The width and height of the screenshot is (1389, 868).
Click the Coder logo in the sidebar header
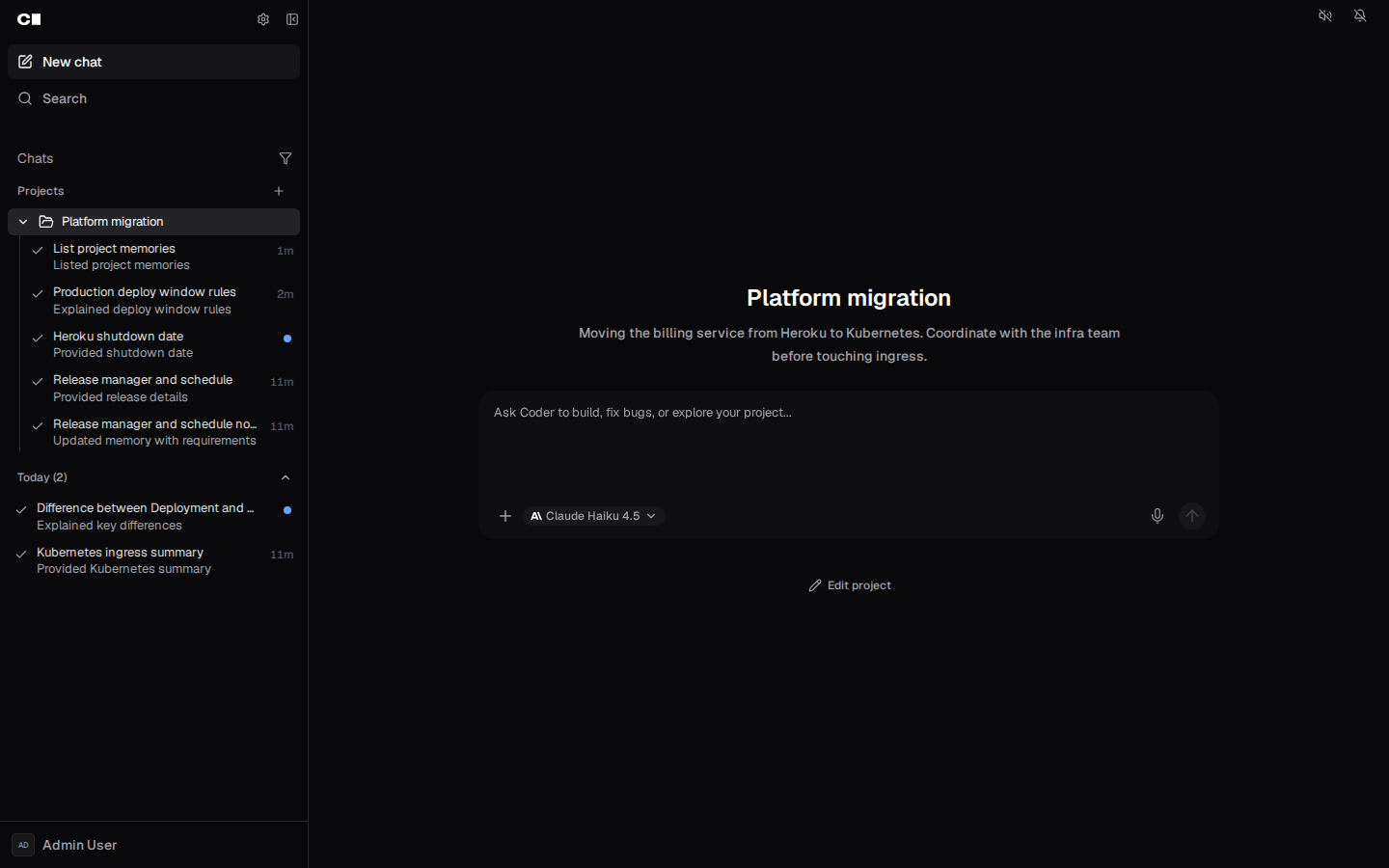(29, 19)
